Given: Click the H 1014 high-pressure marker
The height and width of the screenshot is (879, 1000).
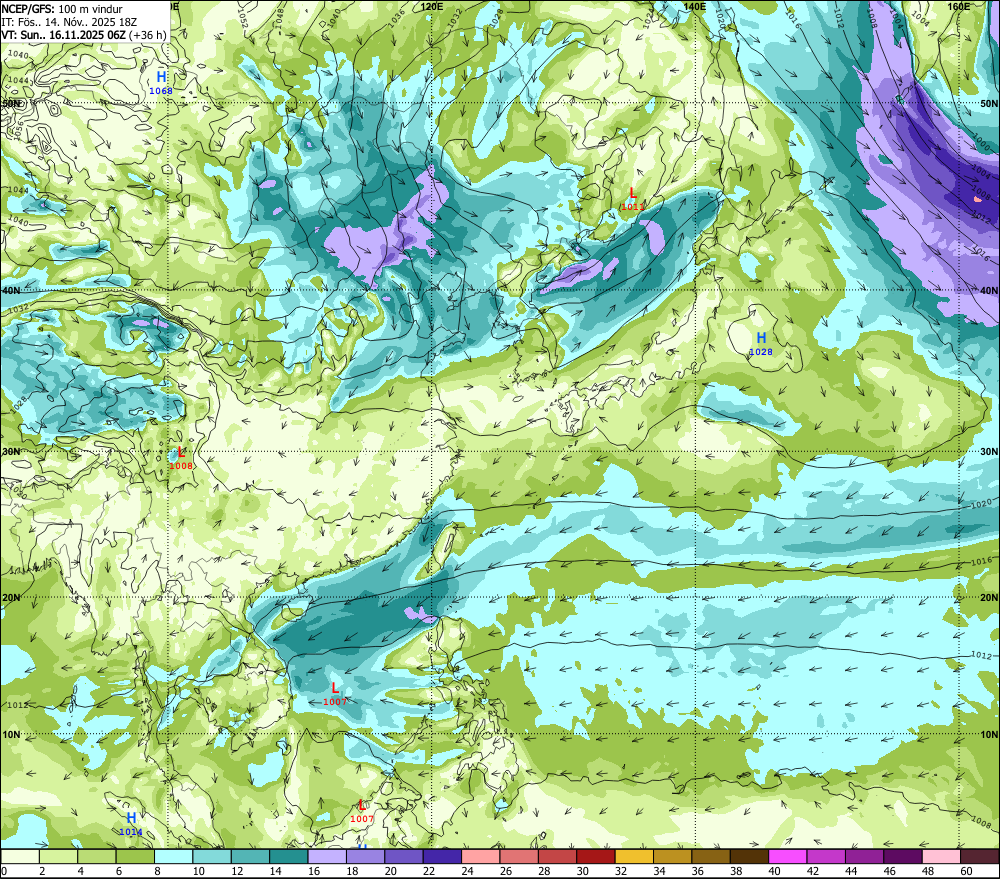Looking at the screenshot, I should pyautogui.click(x=131, y=824).
